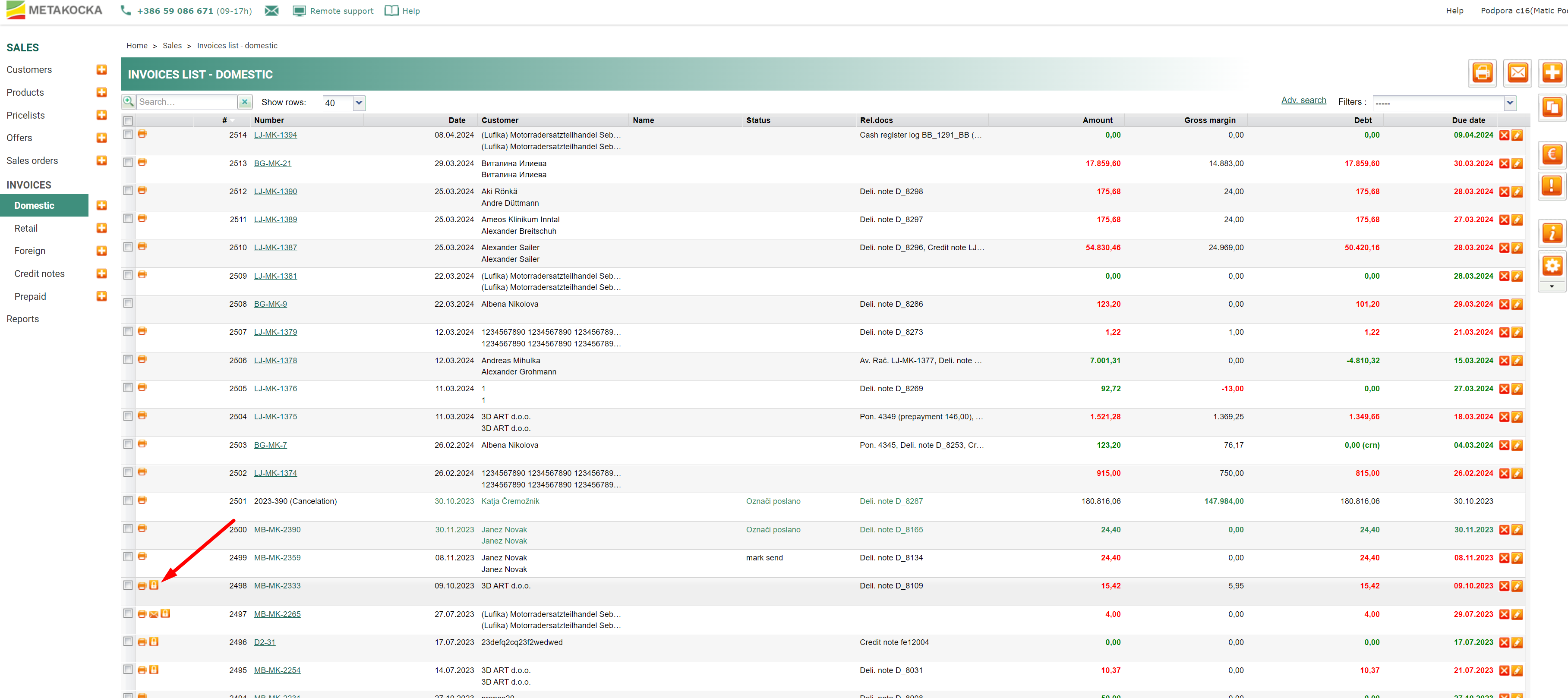Viewport: 1568px width, 698px height.
Task: Delete invoice LJ-MK-1394 with the red X
Action: click(x=1504, y=135)
